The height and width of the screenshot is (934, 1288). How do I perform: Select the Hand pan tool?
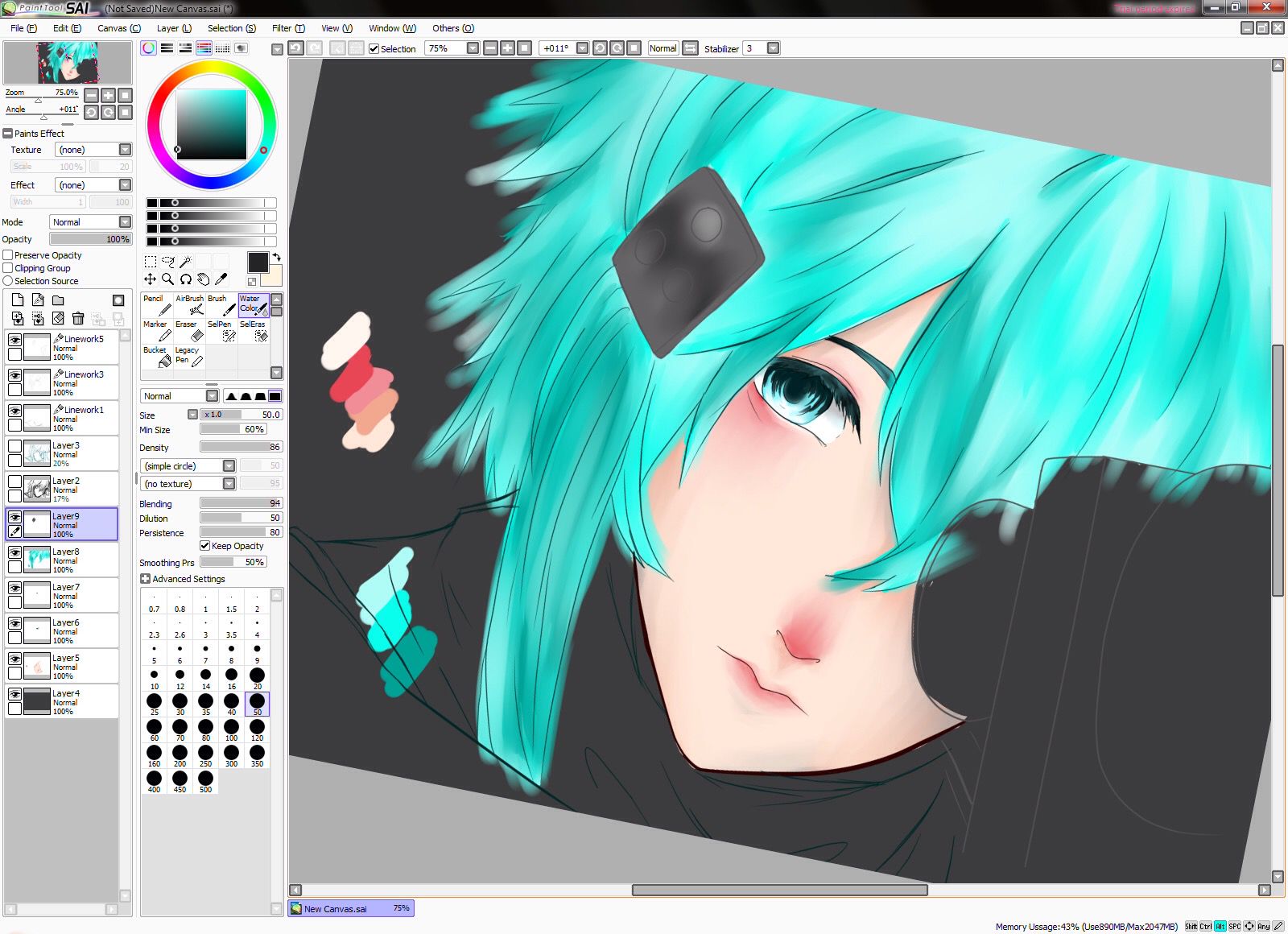[204, 279]
